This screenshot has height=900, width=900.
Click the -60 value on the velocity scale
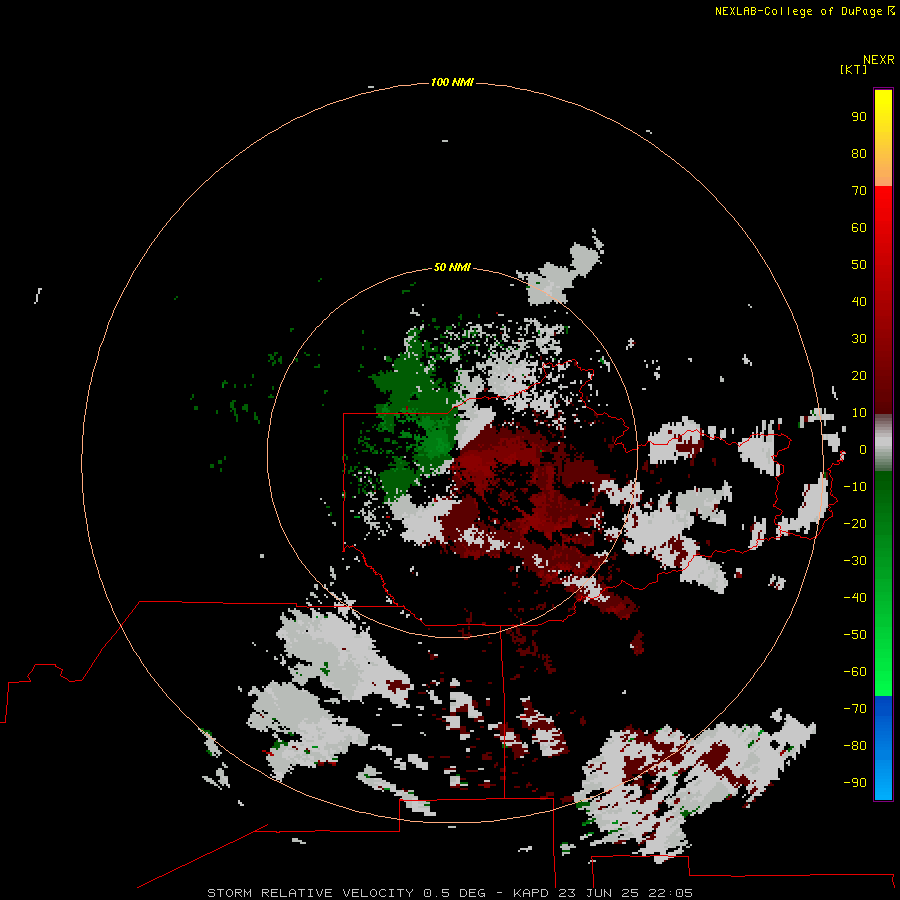pyautogui.click(x=855, y=672)
